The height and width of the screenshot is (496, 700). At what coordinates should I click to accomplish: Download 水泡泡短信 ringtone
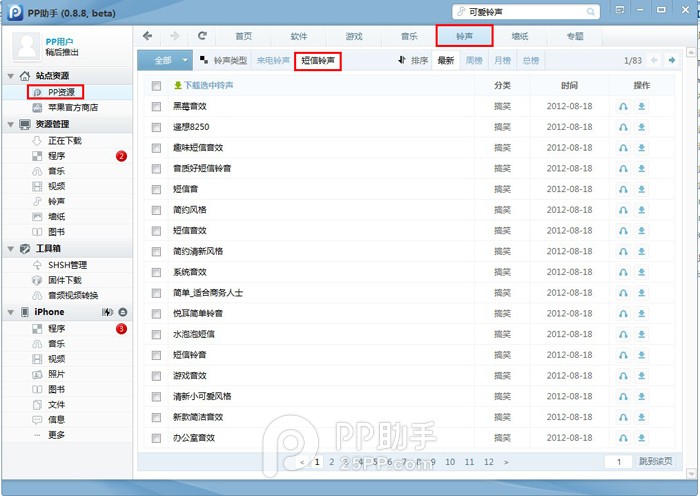(x=642, y=334)
